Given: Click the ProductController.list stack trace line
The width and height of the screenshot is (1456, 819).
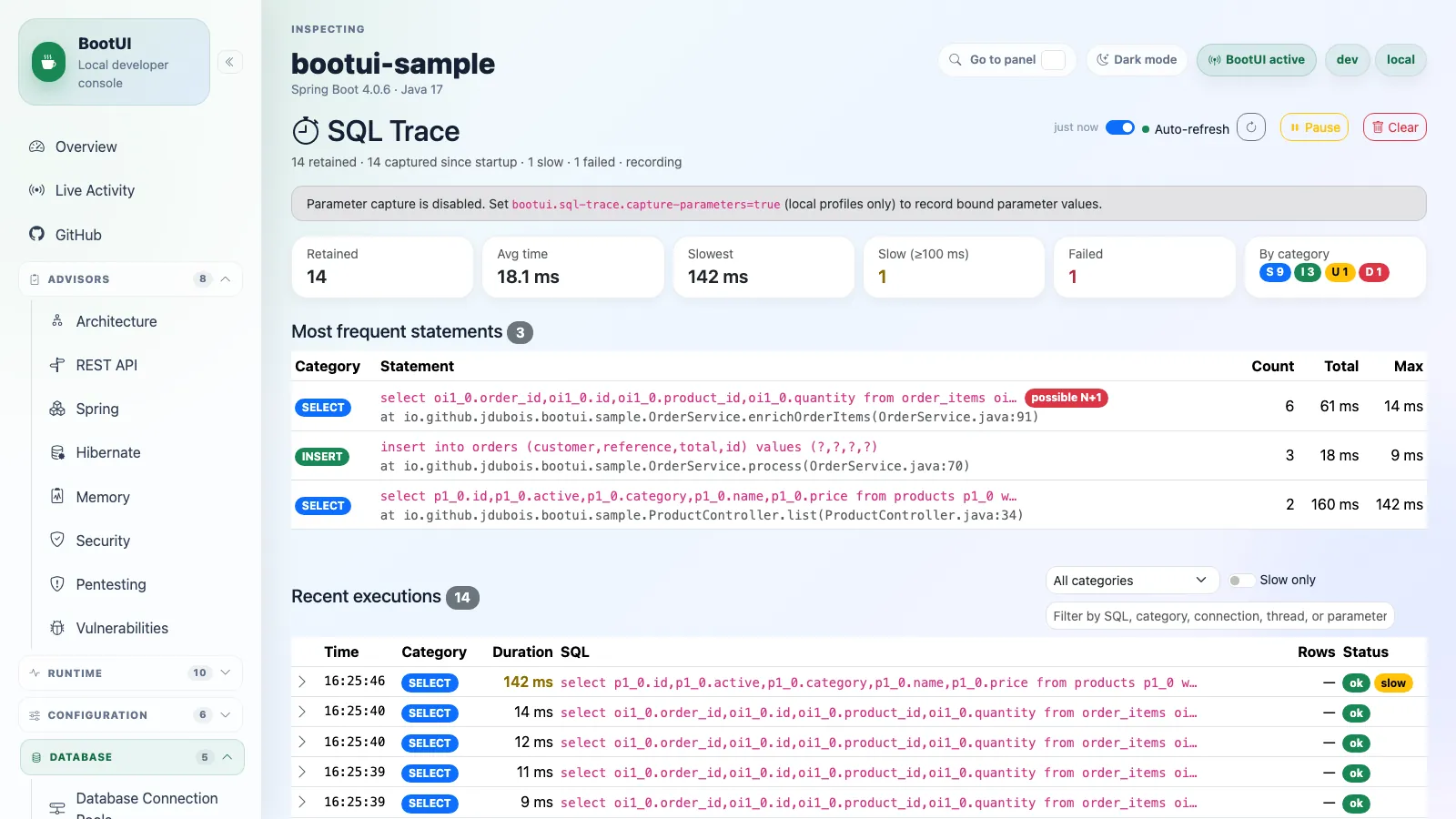Looking at the screenshot, I should coord(702,515).
